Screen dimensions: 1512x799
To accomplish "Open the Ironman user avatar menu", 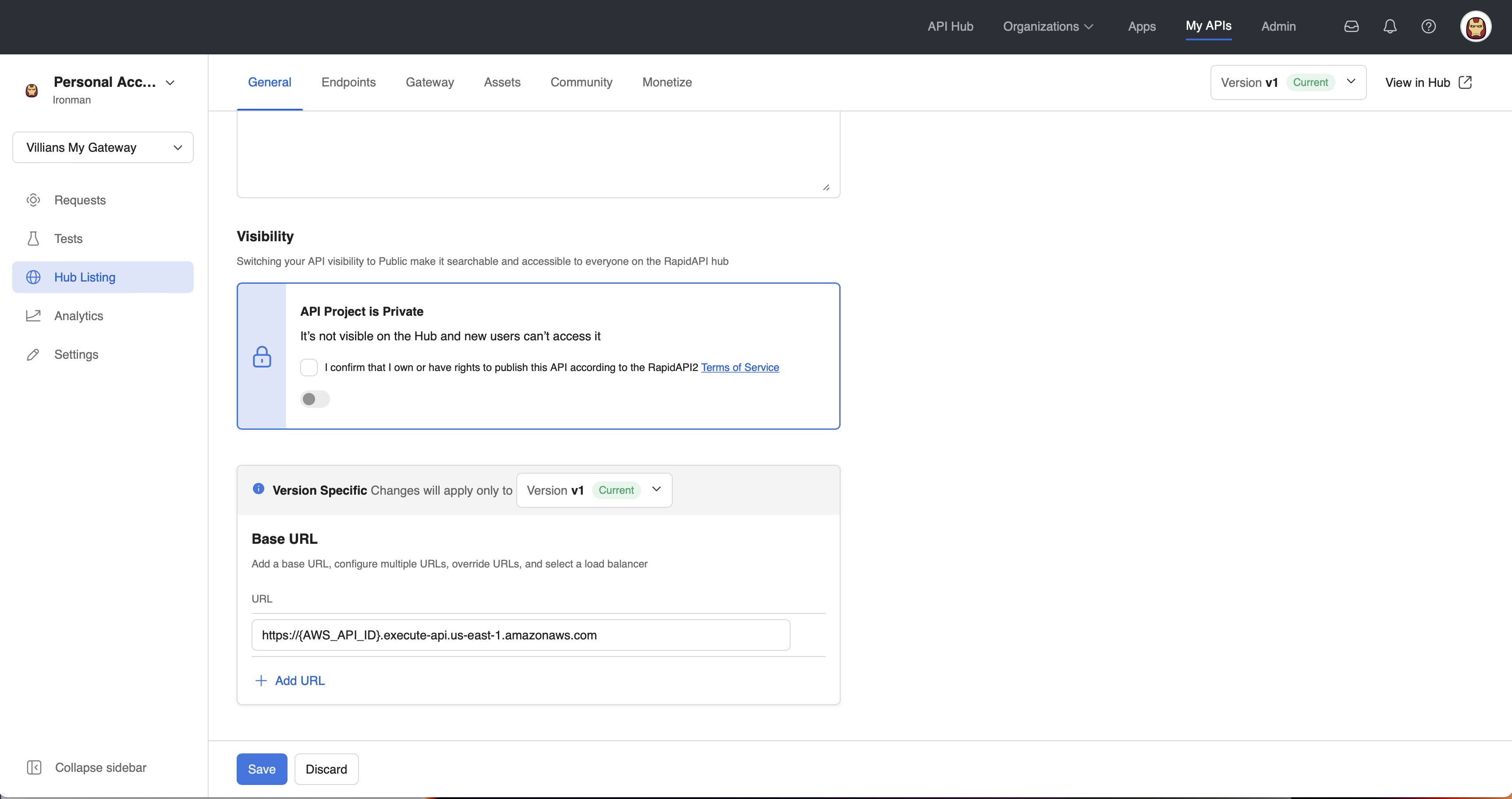I will (x=1476, y=26).
